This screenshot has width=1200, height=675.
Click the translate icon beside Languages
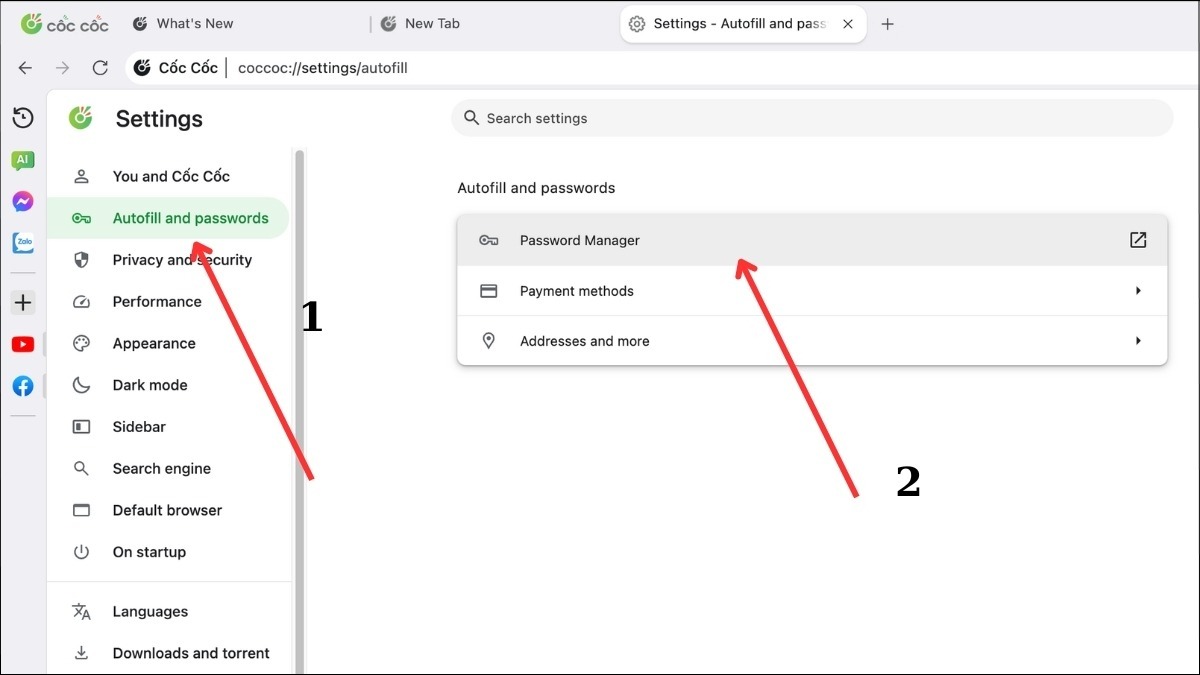pos(82,612)
